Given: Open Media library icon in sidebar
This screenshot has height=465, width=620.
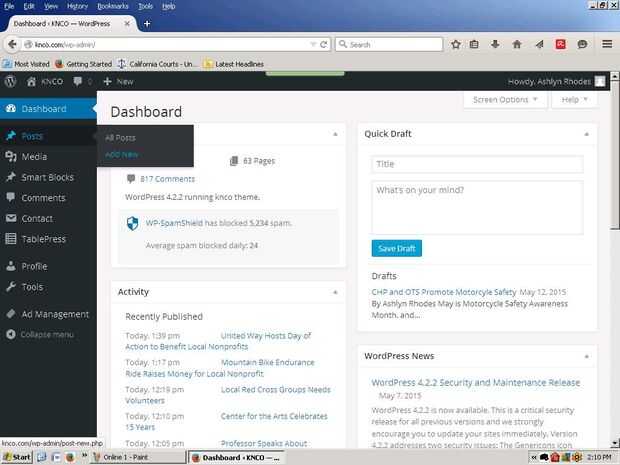Looking at the screenshot, I should (x=11, y=157).
